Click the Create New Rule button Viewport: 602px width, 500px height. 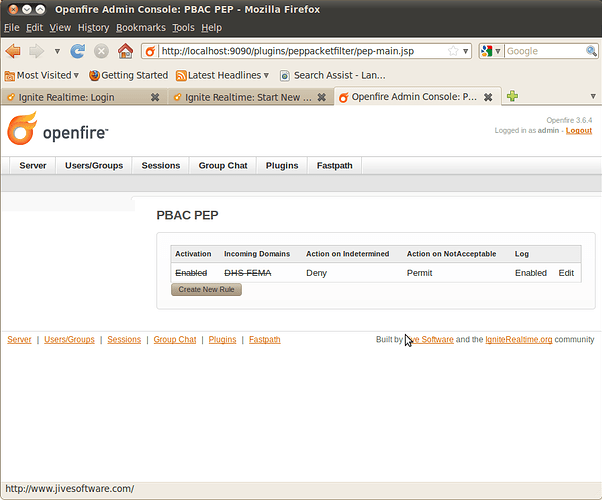pyautogui.click(x=206, y=290)
